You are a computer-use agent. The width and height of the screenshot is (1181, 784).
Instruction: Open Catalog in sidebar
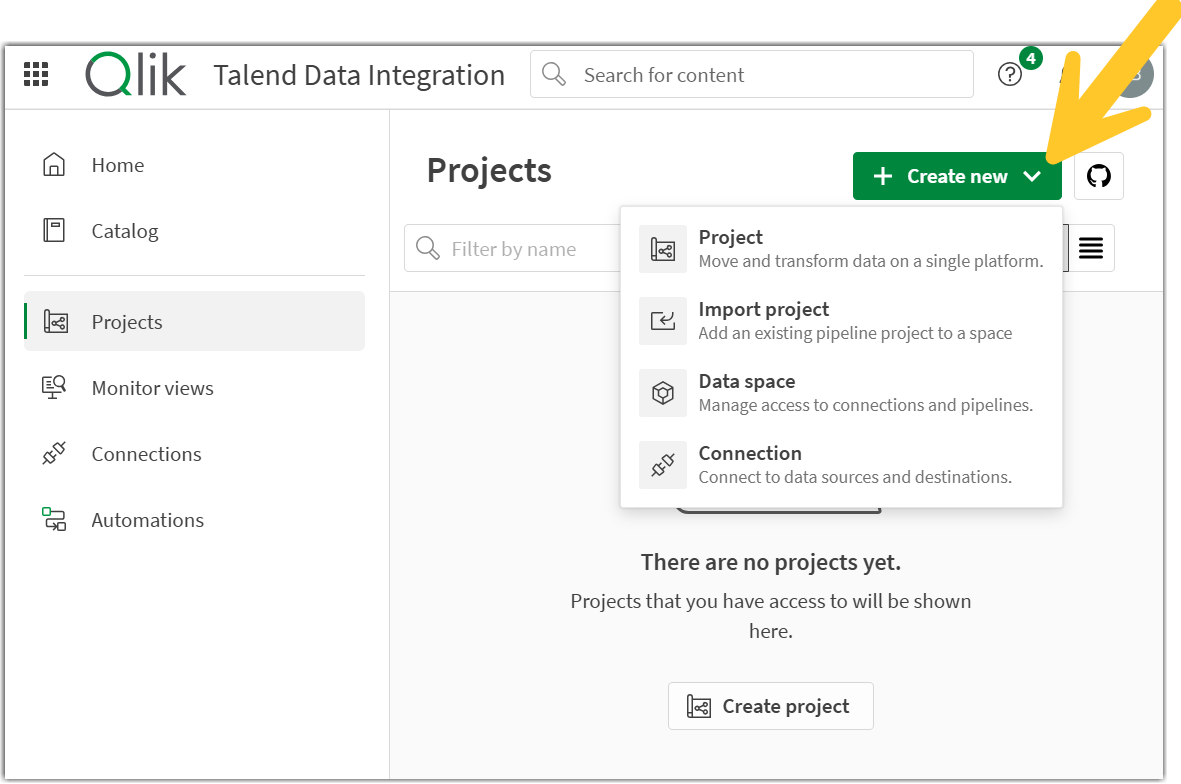[194, 230]
